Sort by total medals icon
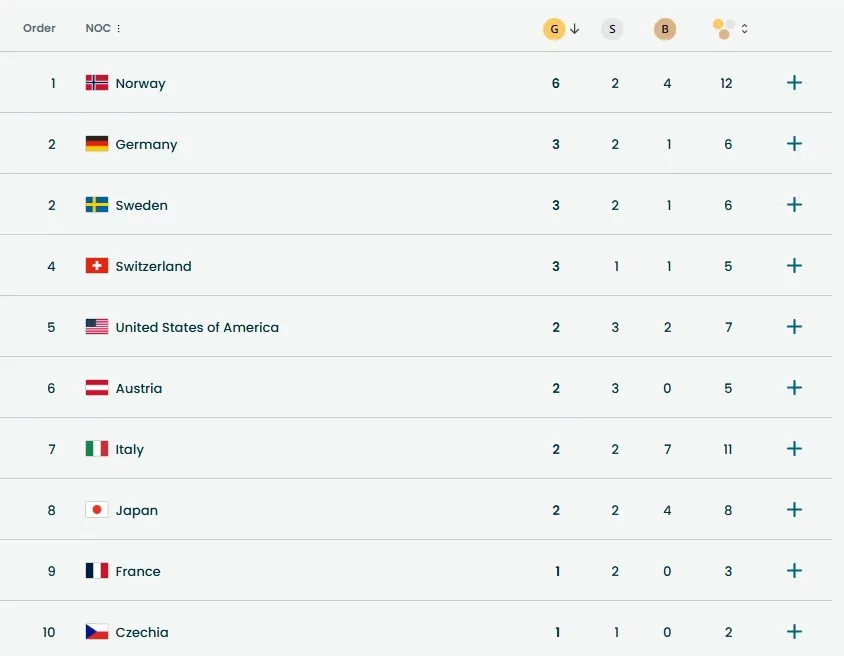Image resolution: width=844 pixels, height=656 pixels. click(724, 29)
